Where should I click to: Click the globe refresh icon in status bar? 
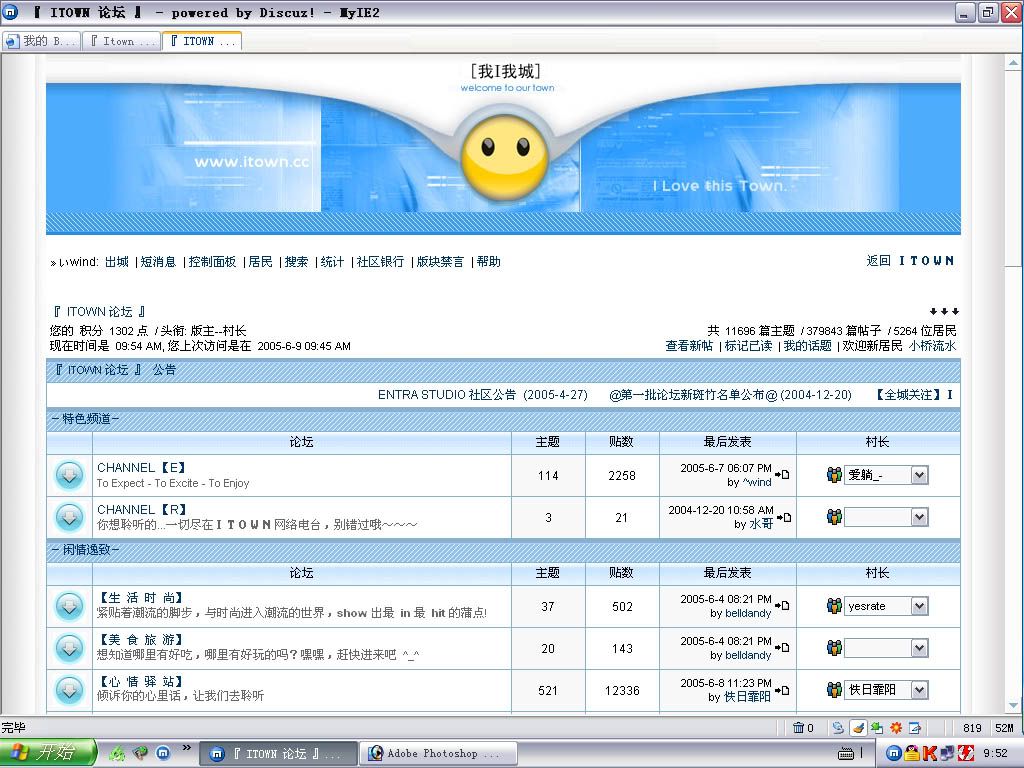coord(838,728)
